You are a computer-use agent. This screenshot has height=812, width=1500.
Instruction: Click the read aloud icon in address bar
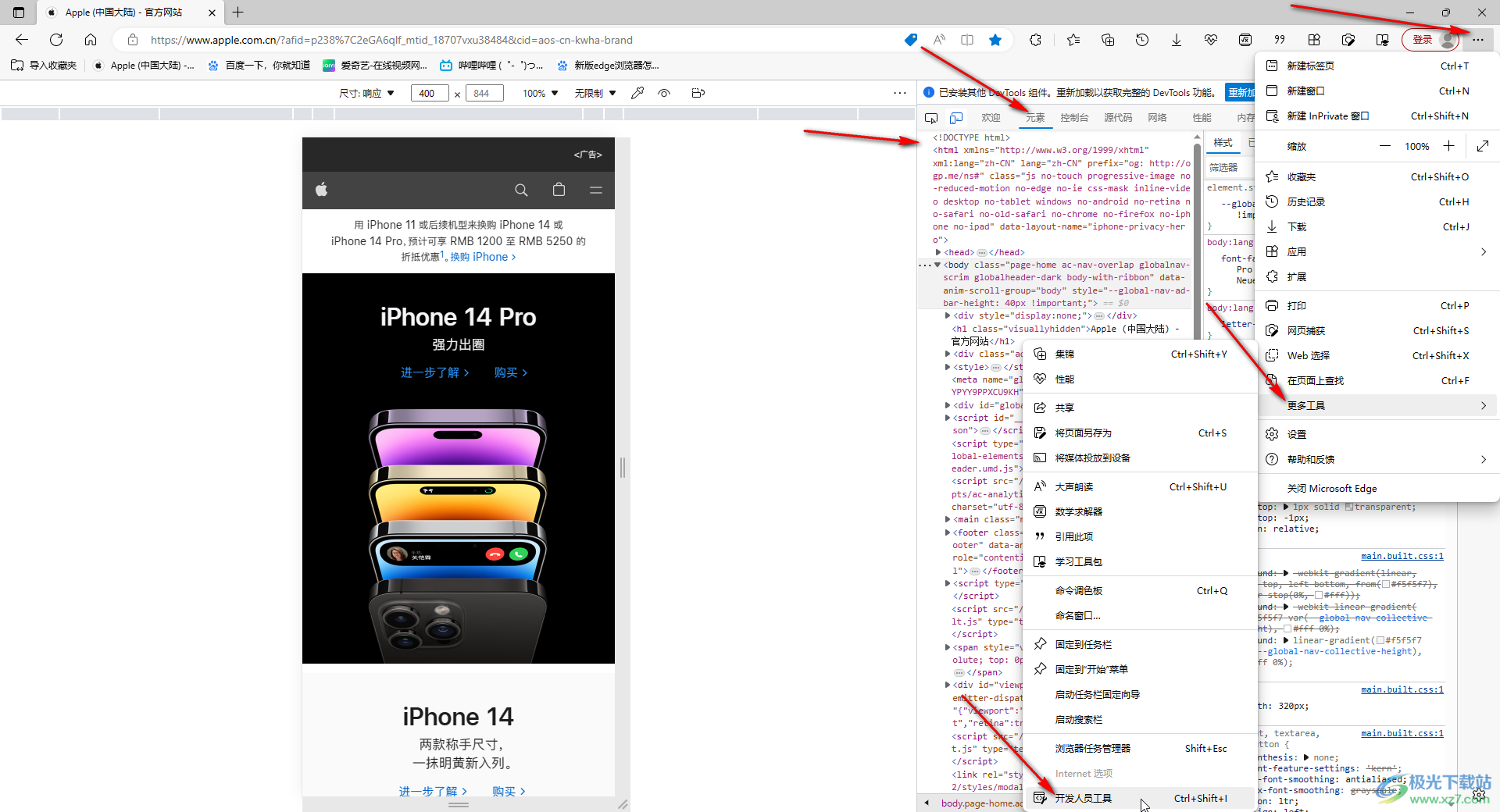[x=939, y=40]
